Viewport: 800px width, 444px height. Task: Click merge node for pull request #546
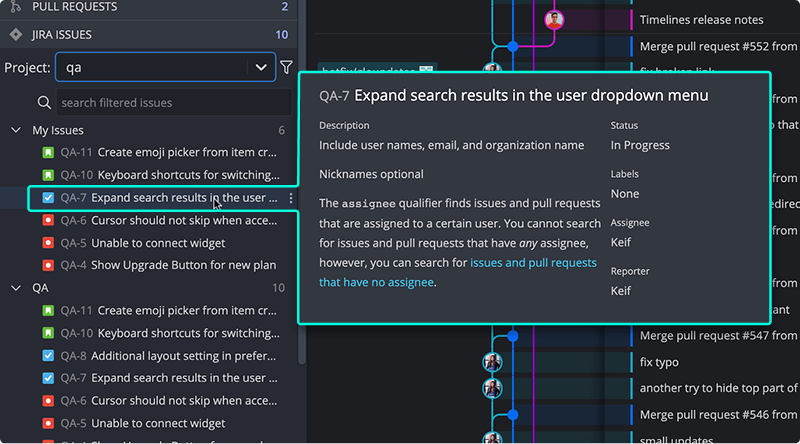pyautogui.click(x=513, y=414)
